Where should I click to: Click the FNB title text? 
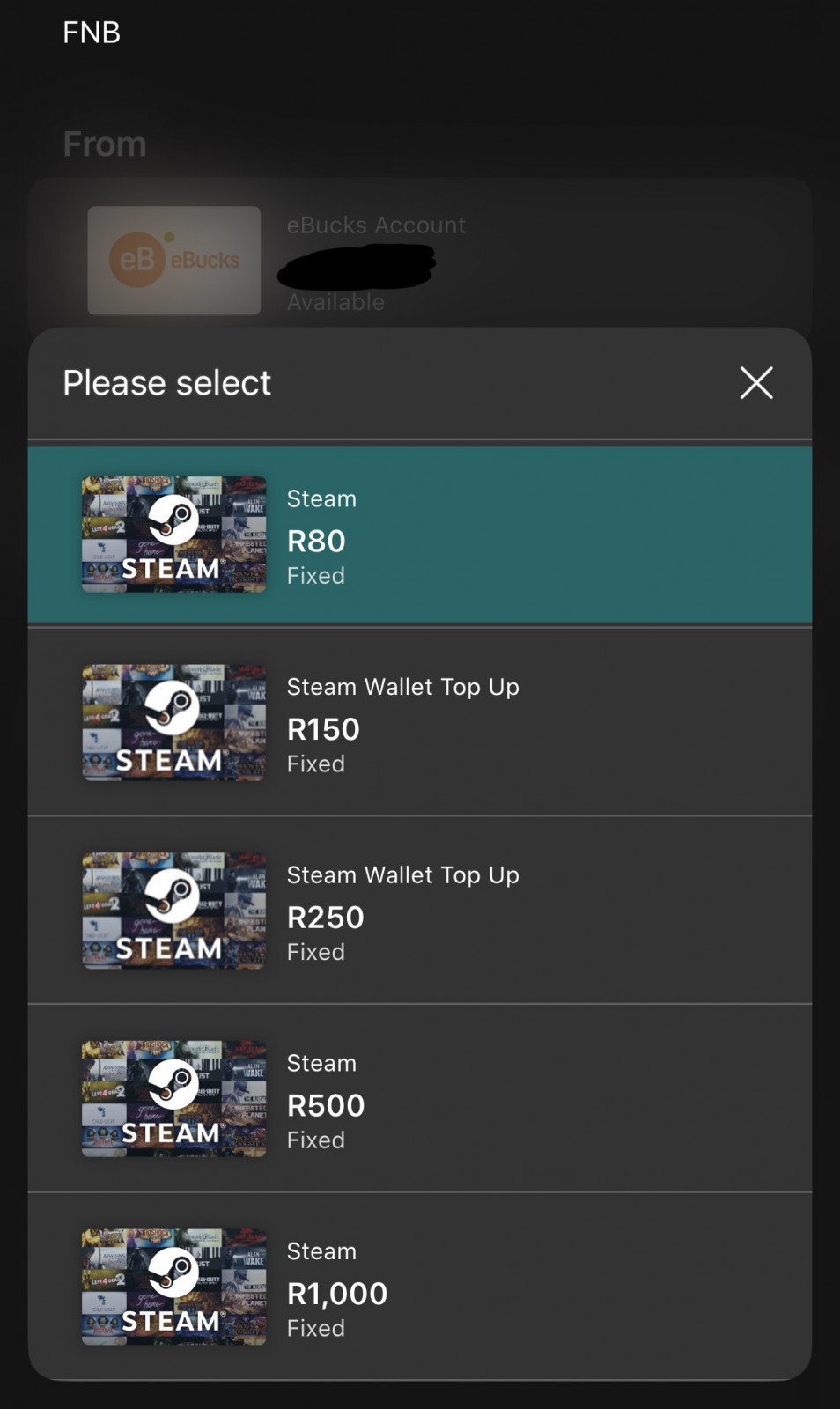click(x=92, y=33)
